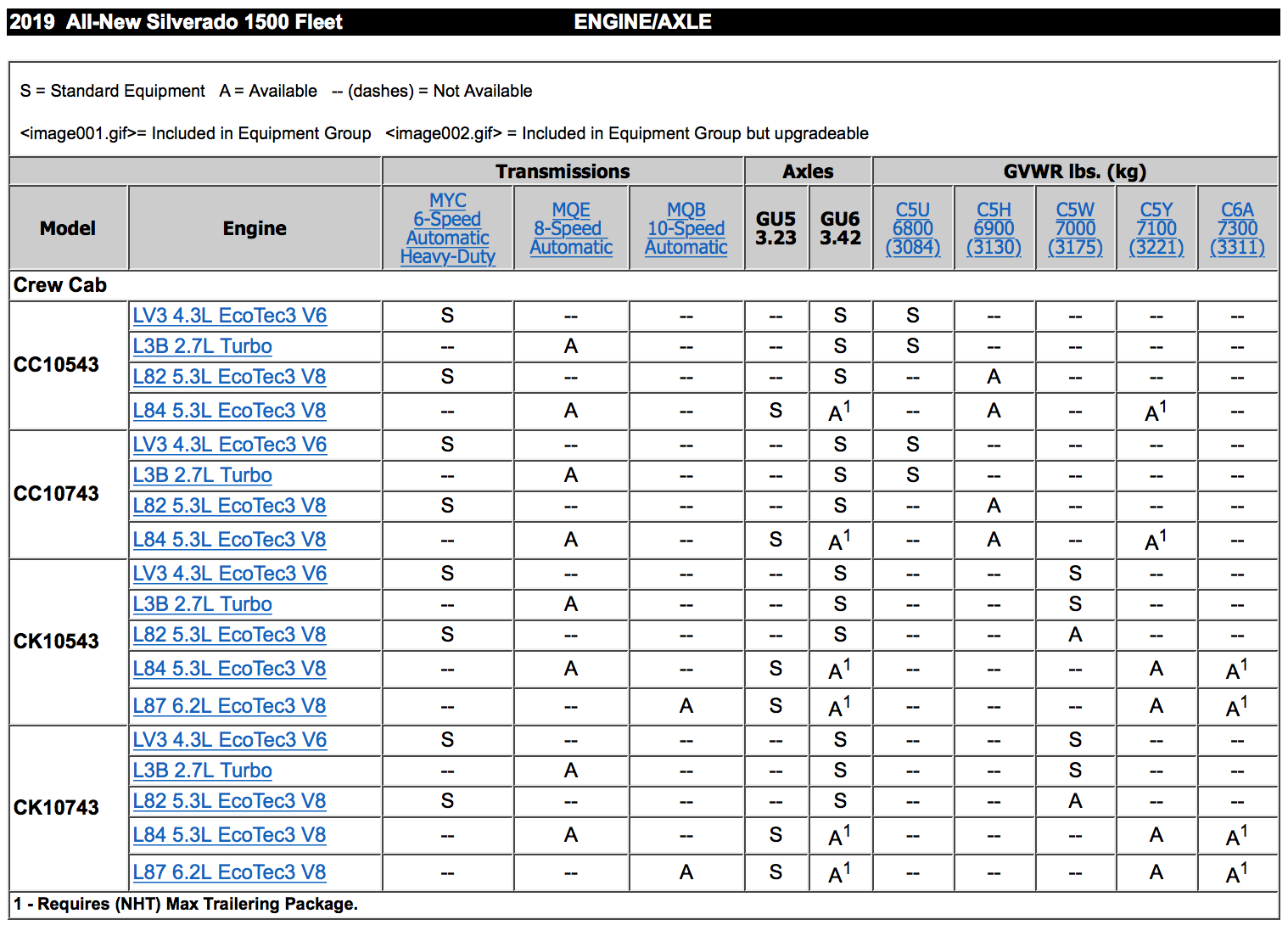Image resolution: width=1288 pixels, height=925 pixels.
Task: Open the MYC 6-Speed Automatic Heavy-Duty link
Action: [x=447, y=228]
